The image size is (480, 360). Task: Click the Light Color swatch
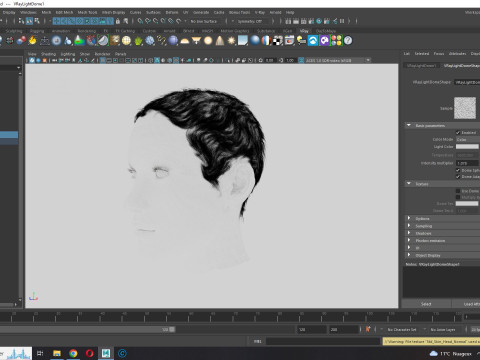coord(467,146)
